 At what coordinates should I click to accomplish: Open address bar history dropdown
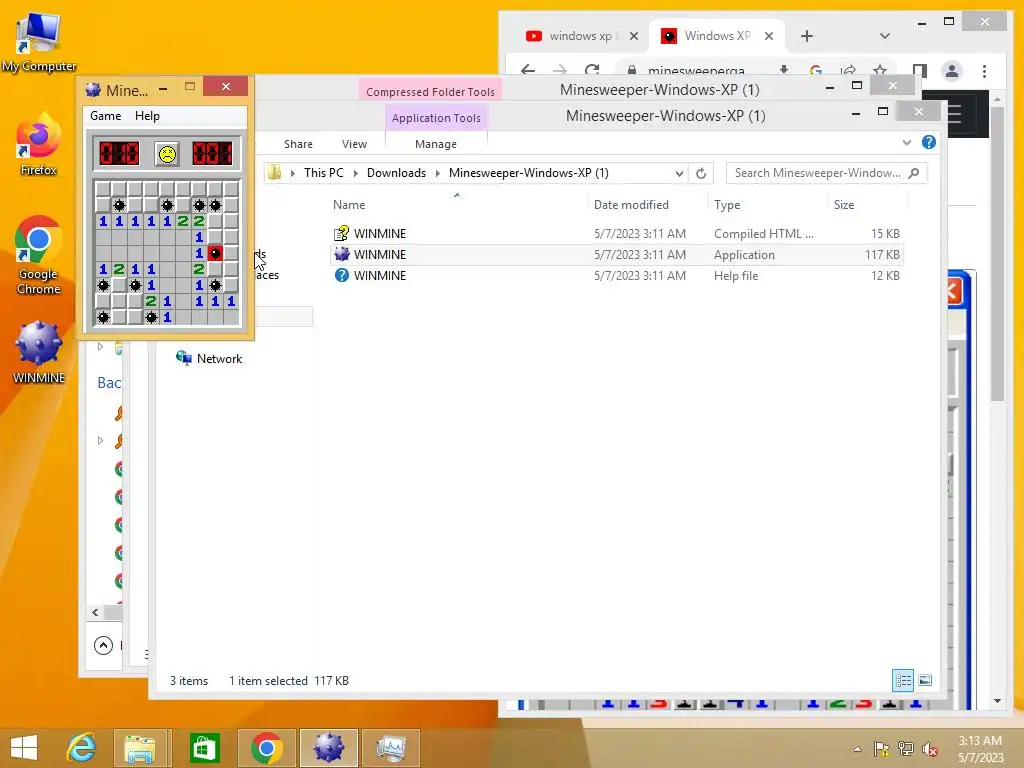tap(679, 173)
